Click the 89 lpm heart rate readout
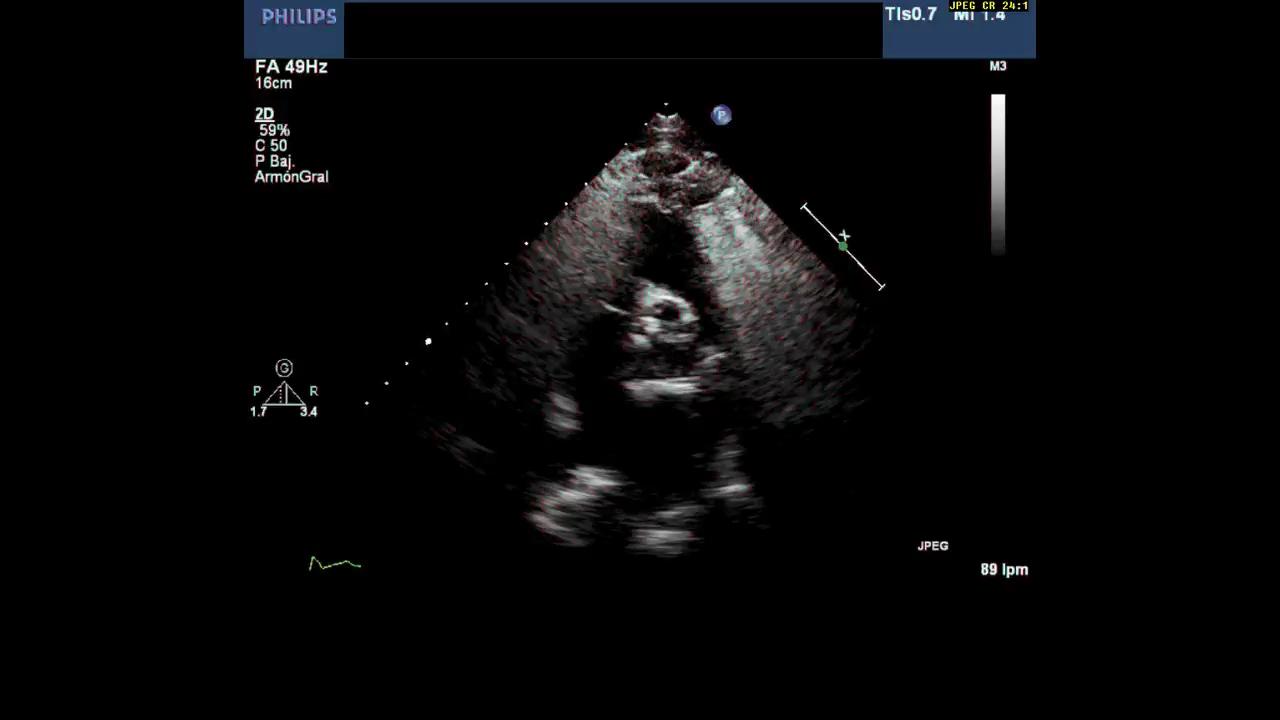The width and height of the screenshot is (1280, 720). click(x=1003, y=569)
